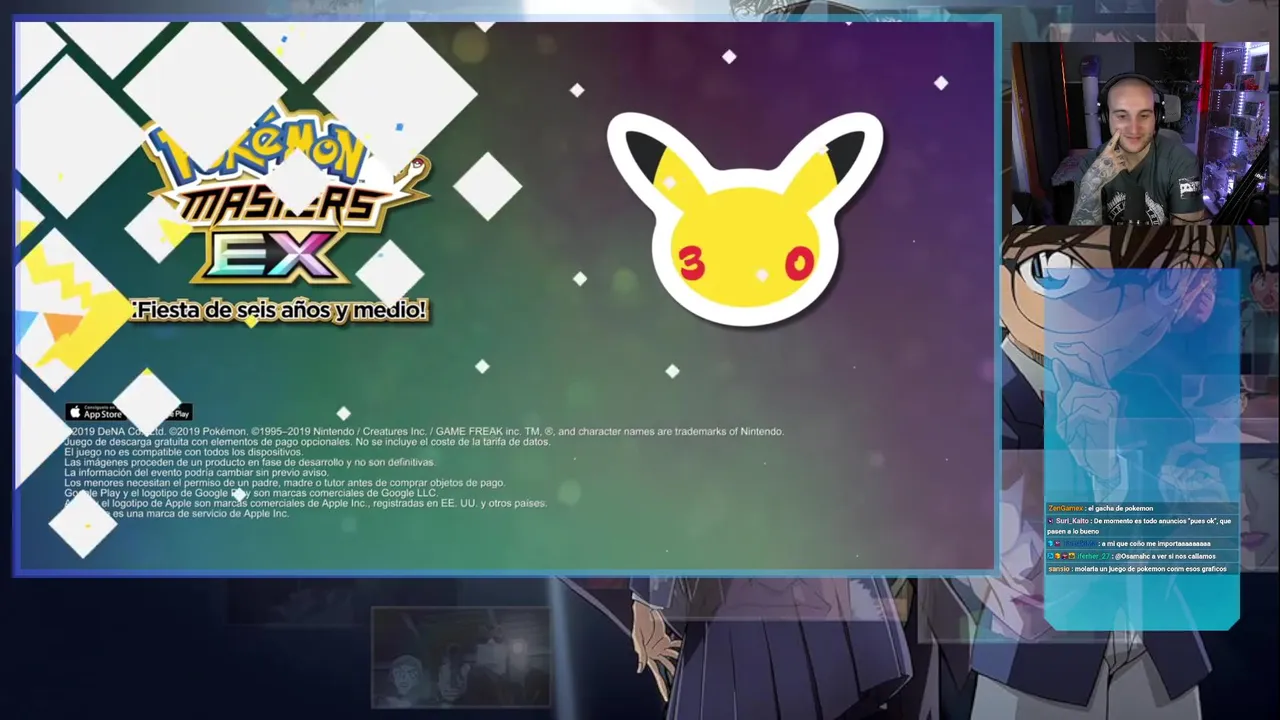Click the 'marcas comerciales de Google LLC' line
Viewport: 1280px width, 720px height.
(251, 493)
